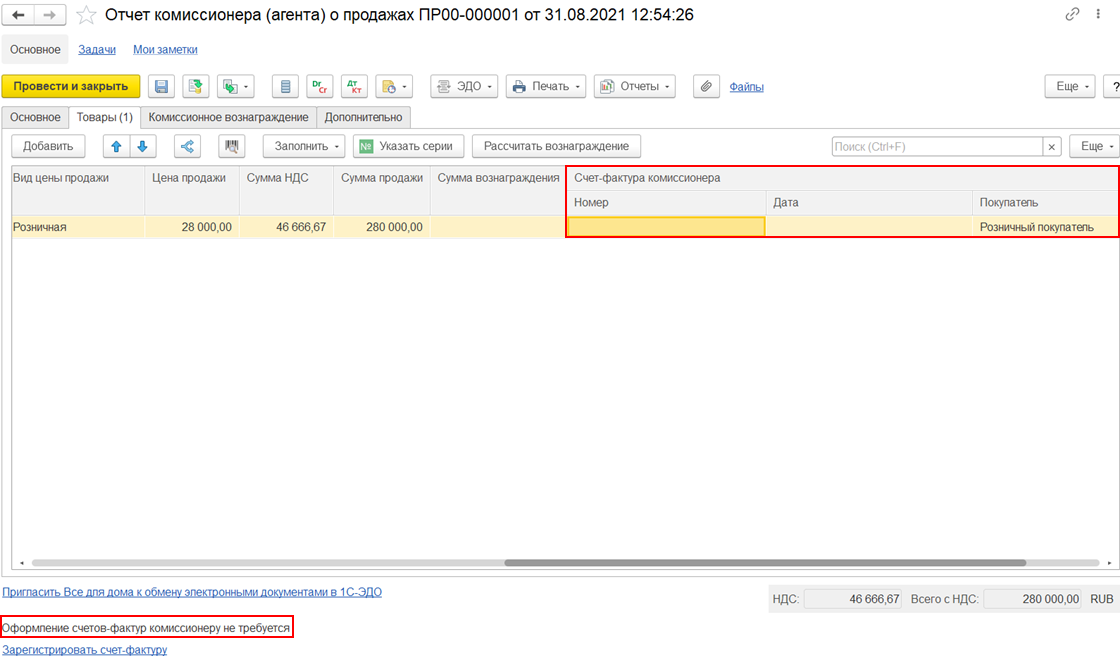Open the Заполнить dropdown
The height and width of the screenshot is (665, 1120).
click(x=304, y=146)
